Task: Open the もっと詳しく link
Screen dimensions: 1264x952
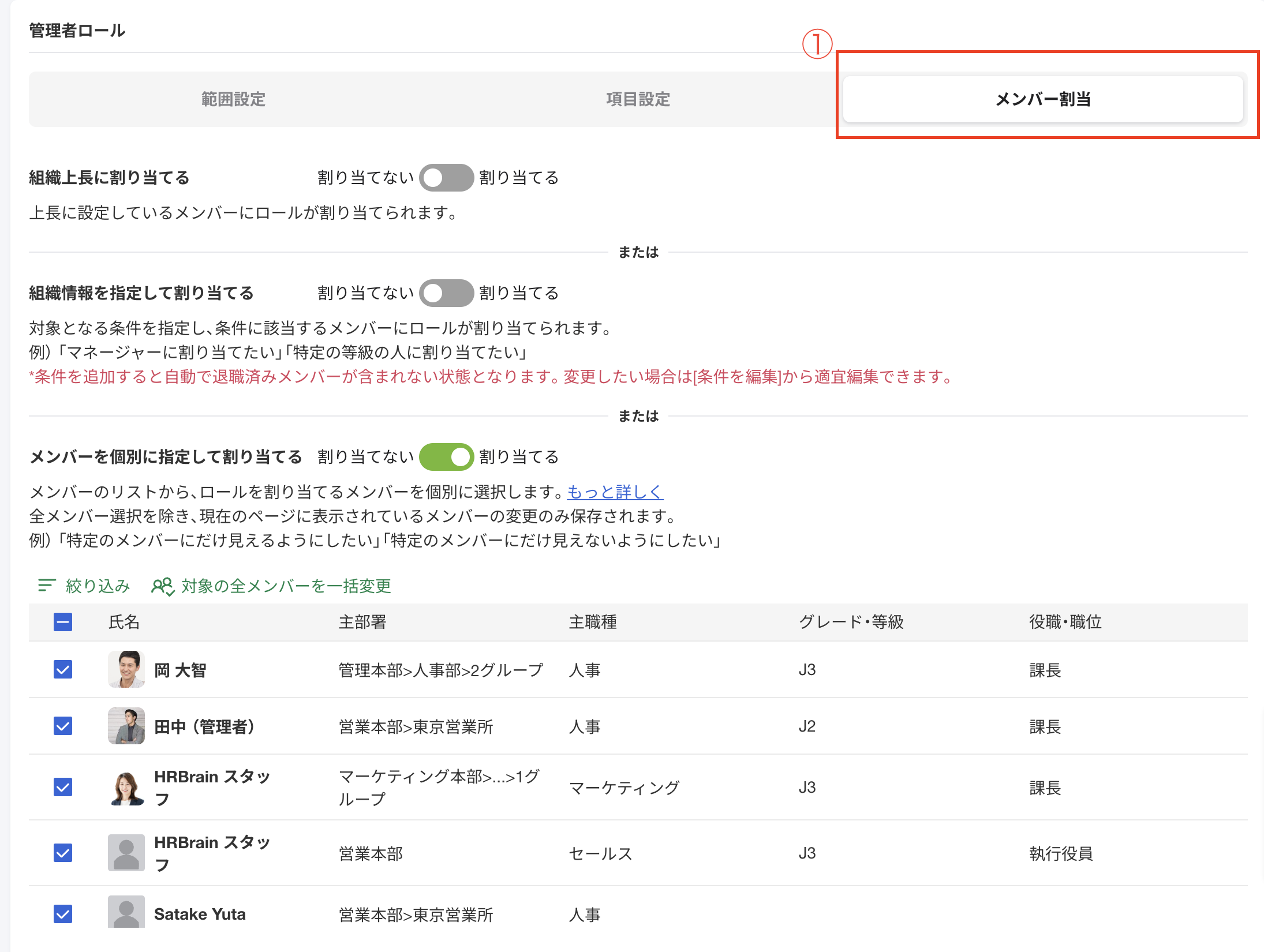Action: click(x=615, y=492)
